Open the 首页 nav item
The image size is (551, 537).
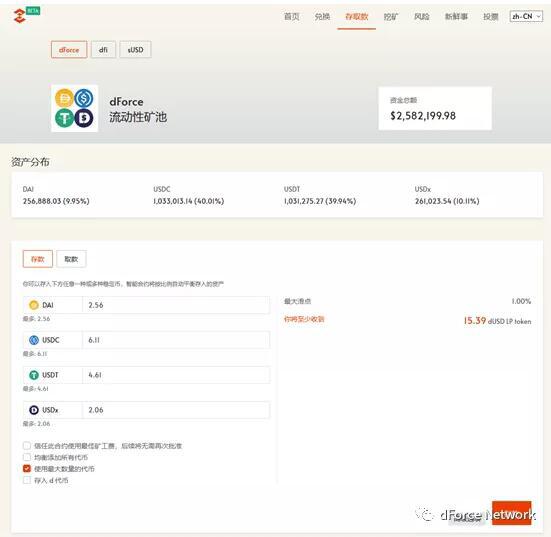coord(291,17)
